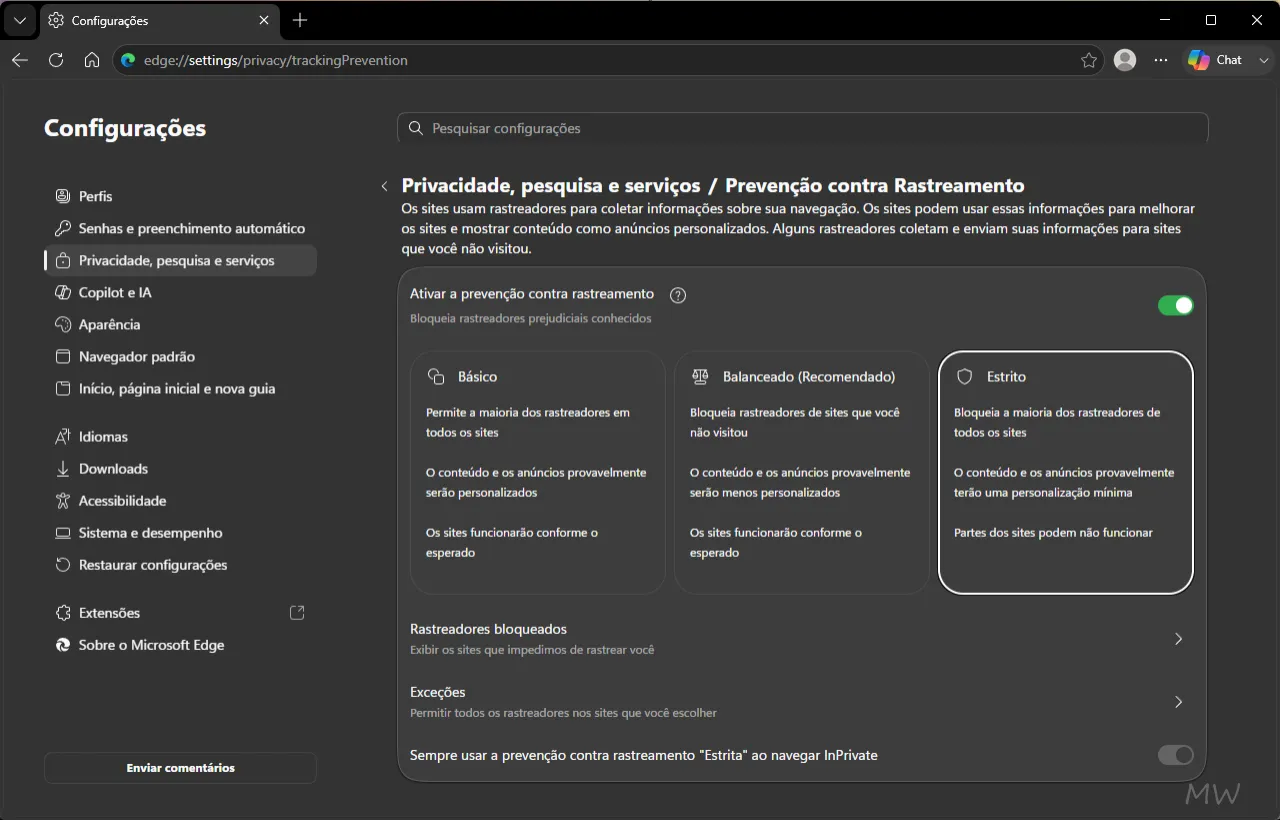Viewport: 1280px width, 820px height.
Task: Toggle always use Estrita in InPrivate
Action: (1176, 755)
